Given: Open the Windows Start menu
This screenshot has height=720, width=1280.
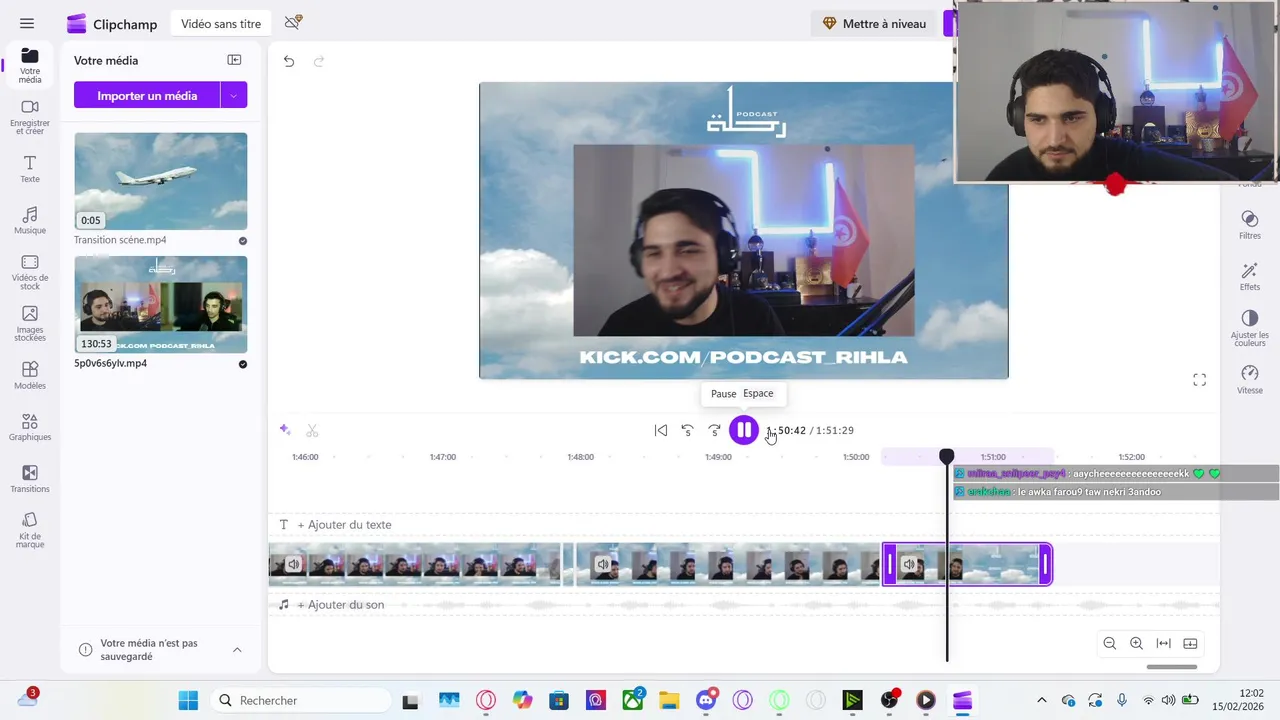Looking at the screenshot, I should (188, 700).
